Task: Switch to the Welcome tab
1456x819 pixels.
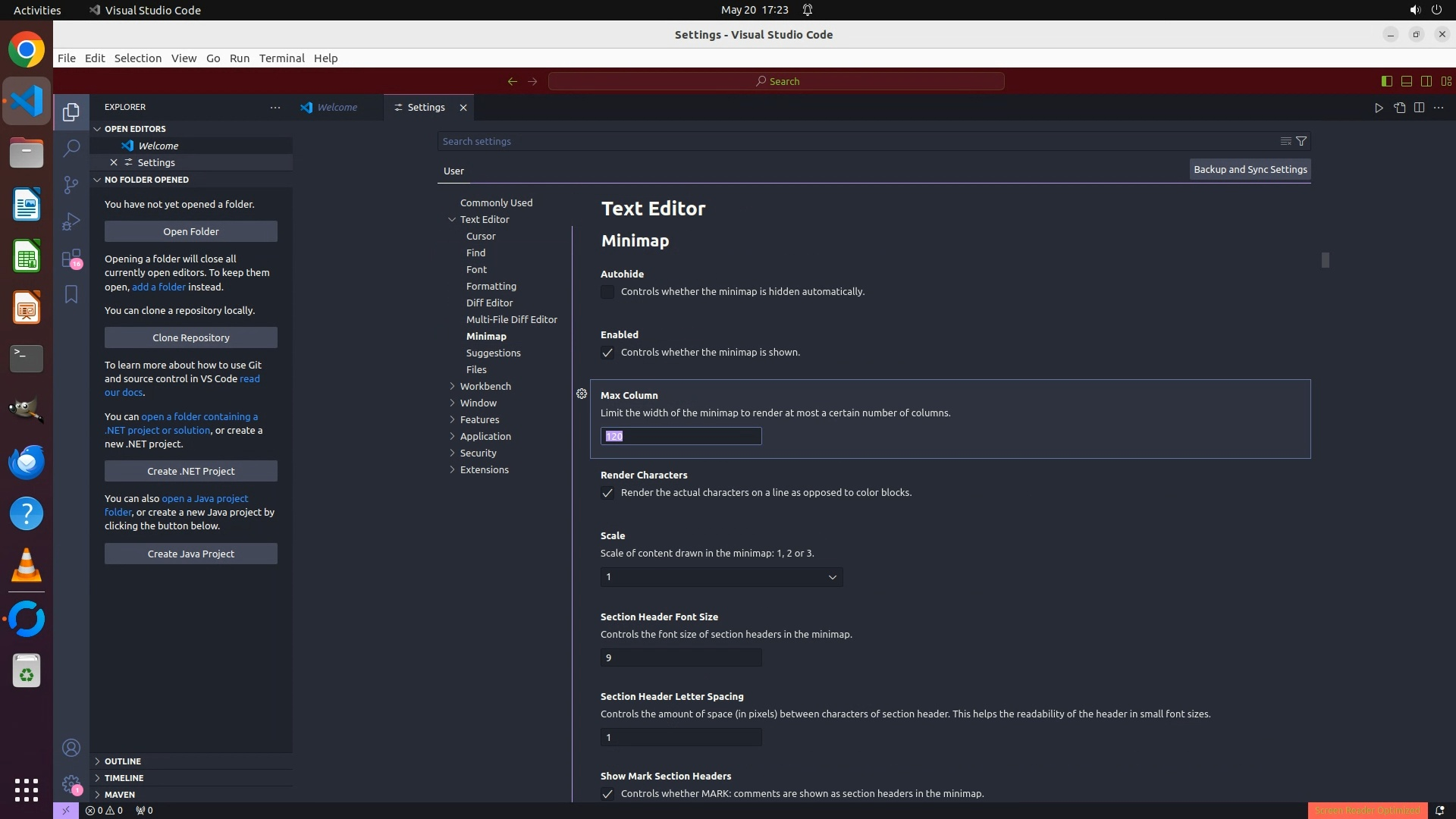Action: pyautogui.click(x=337, y=108)
